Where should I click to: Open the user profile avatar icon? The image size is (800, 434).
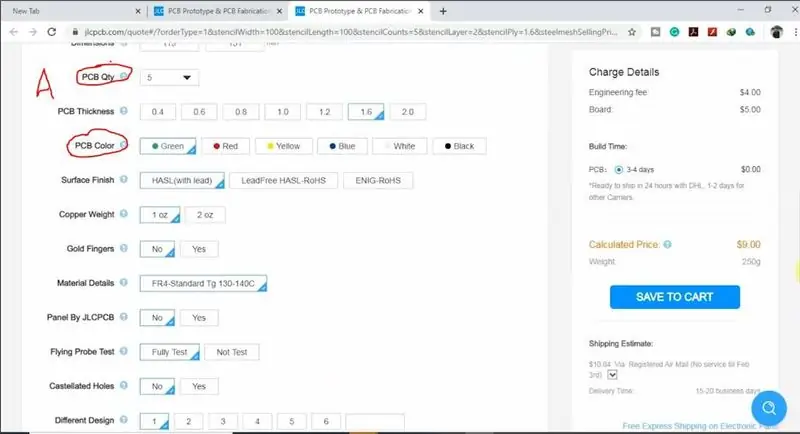click(x=776, y=32)
